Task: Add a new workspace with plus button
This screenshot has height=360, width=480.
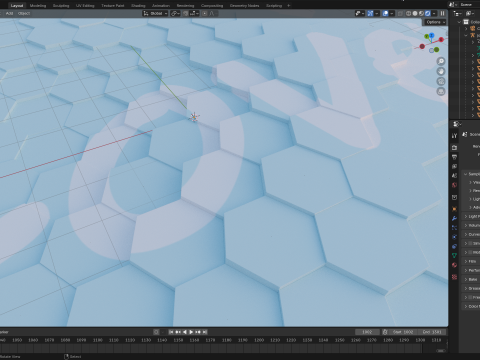Action: coord(289,5)
